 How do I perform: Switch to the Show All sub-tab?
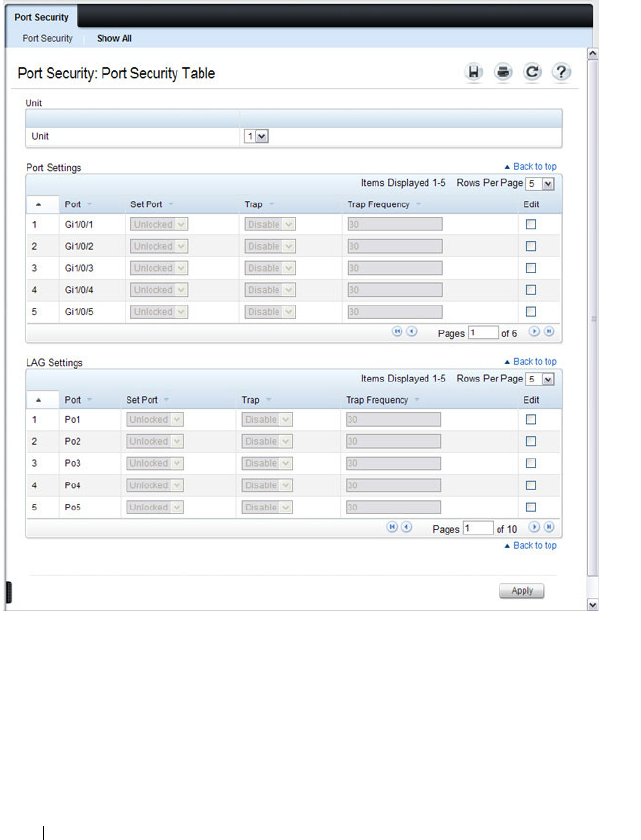pos(114,39)
